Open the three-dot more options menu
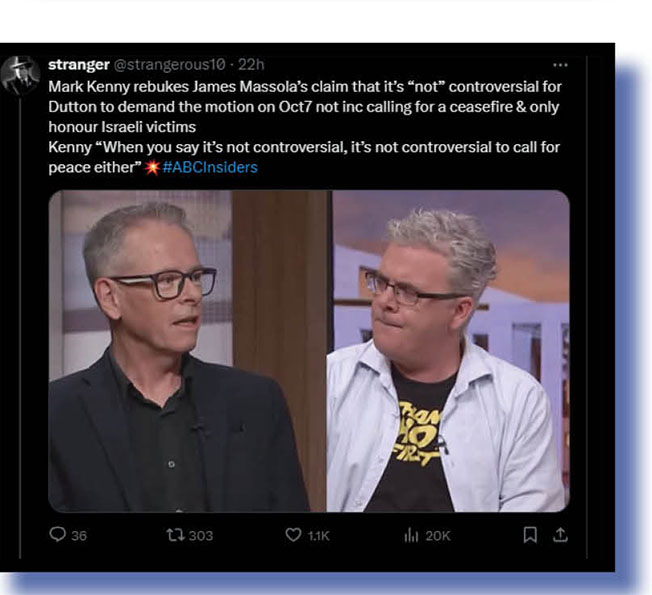The height and width of the screenshot is (595, 652). [x=560, y=65]
